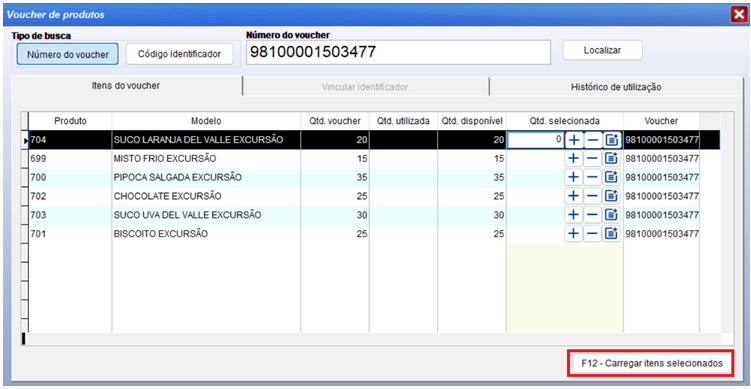Increase quantity for MISTO FRIO EXCURSÃO
Image resolution: width=751 pixels, height=389 pixels.
click(x=573, y=158)
